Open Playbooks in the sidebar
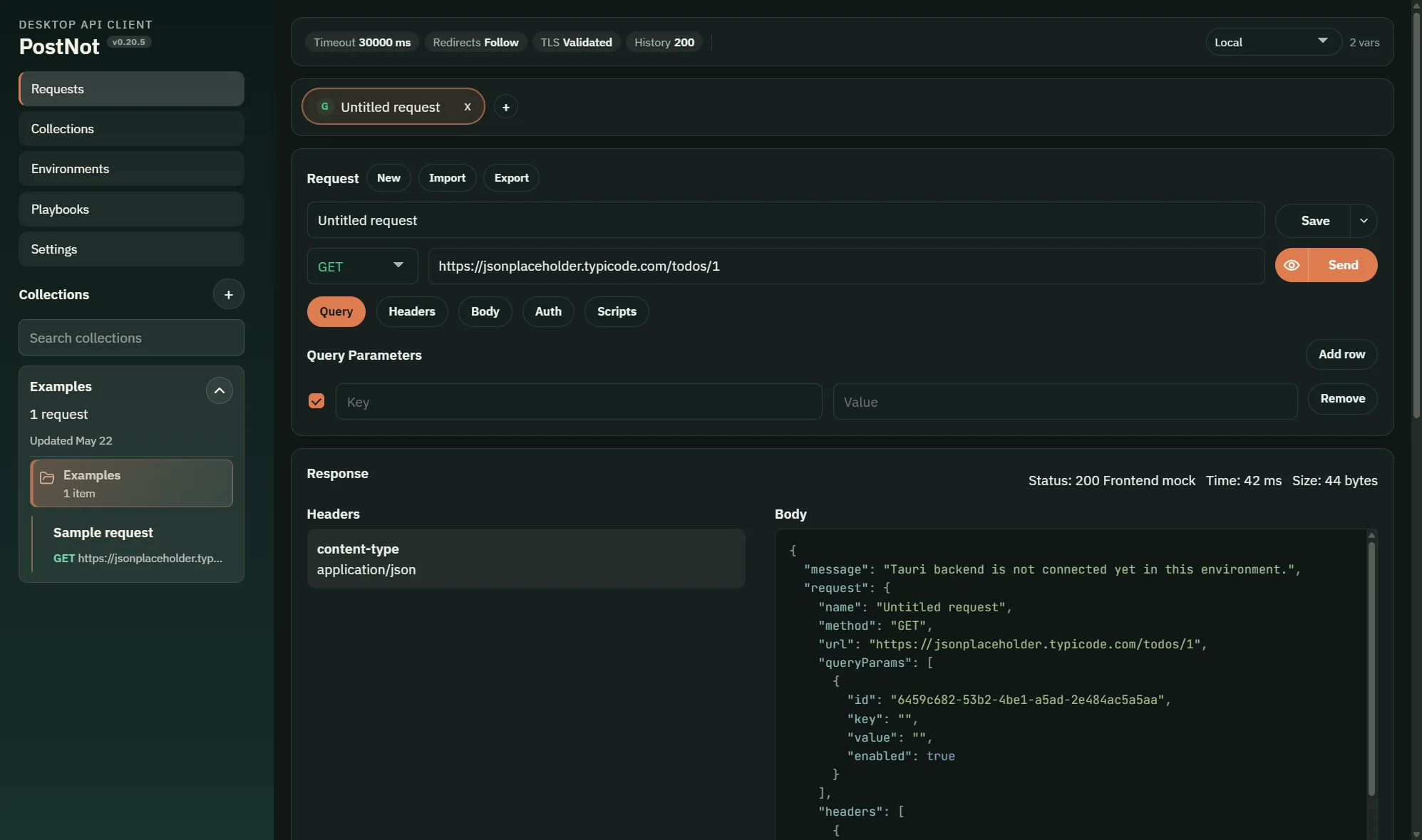The height and width of the screenshot is (840, 1422). pyautogui.click(x=131, y=209)
